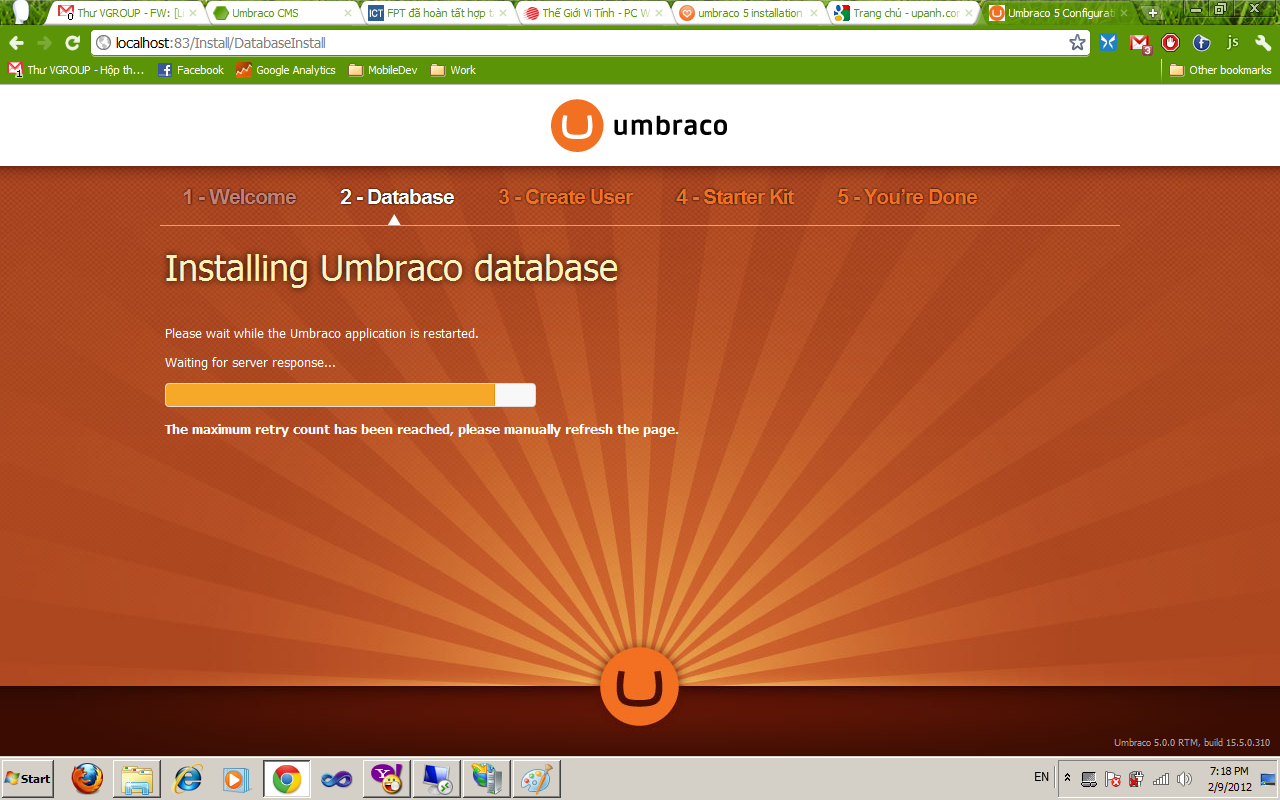The image size is (1280, 800).
Task: Click the '5 - You're Done' installer step
Action: pos(907,197)
